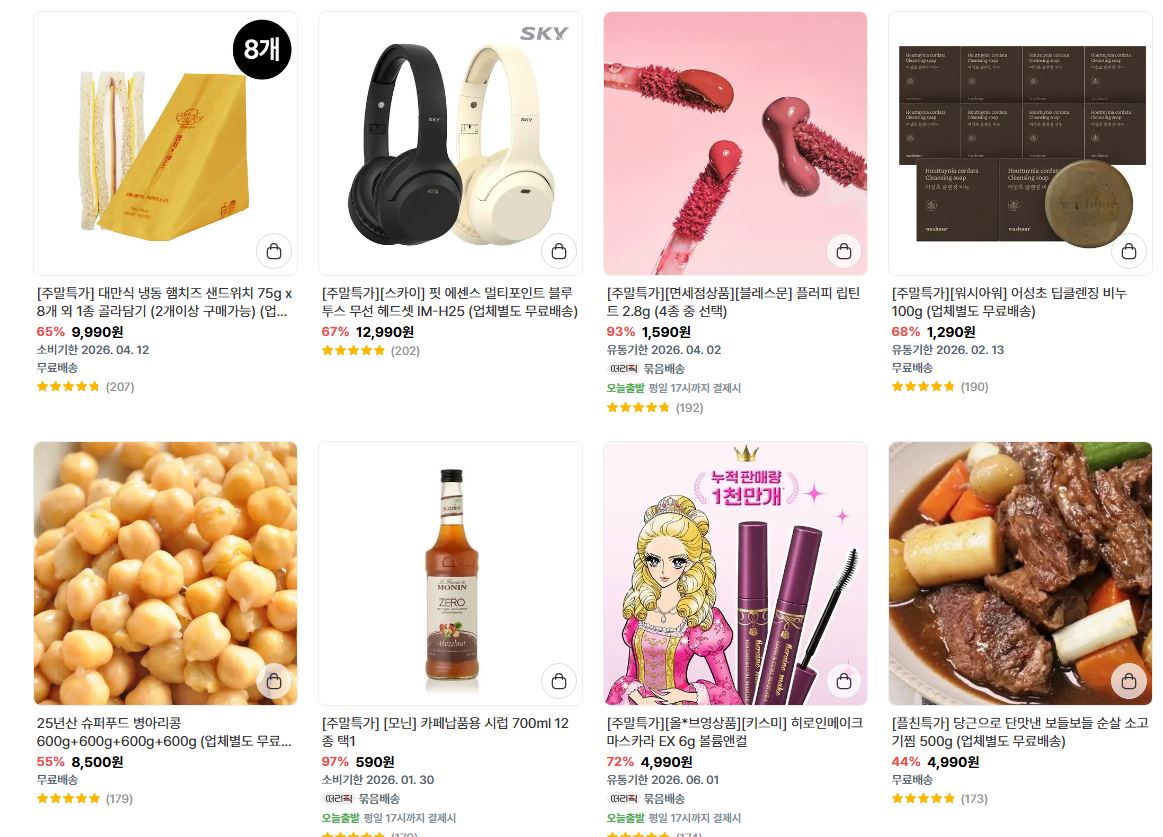Image resolution: width=1163 pixels, height=837 pixels.
Task: Click cart icon on lip tint product
Action: point(843,251)
